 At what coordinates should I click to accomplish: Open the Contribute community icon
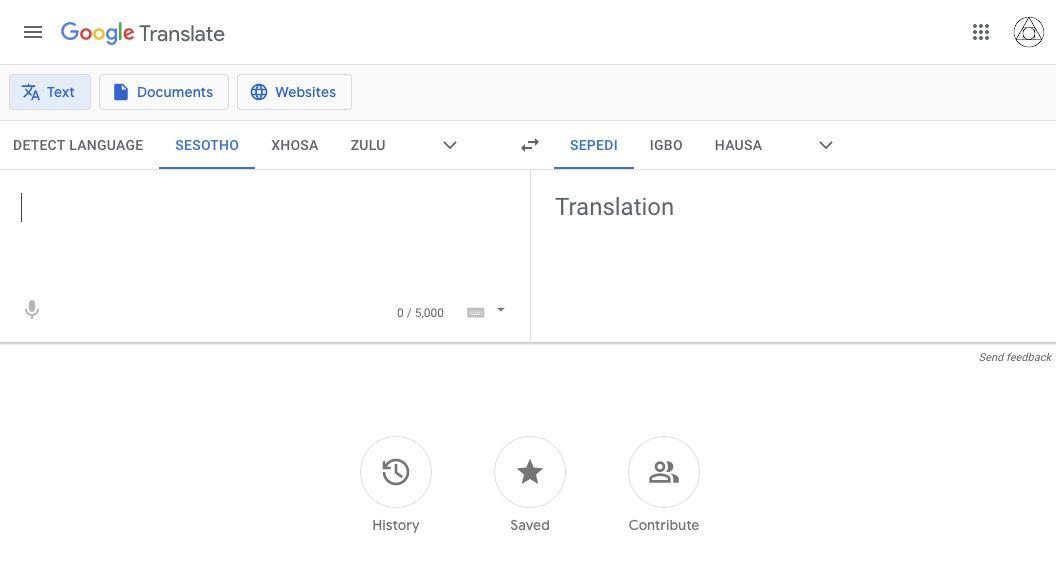tap(664, 472)
